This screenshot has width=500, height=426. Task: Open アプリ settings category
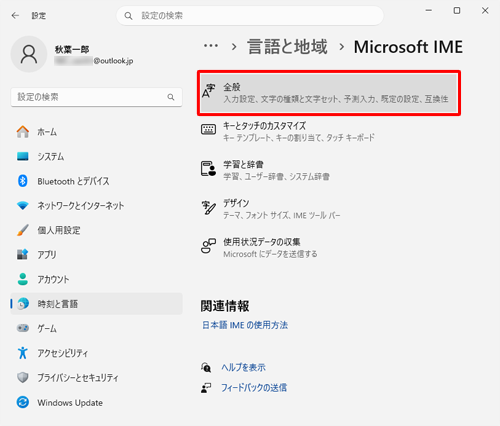(97, 255)
